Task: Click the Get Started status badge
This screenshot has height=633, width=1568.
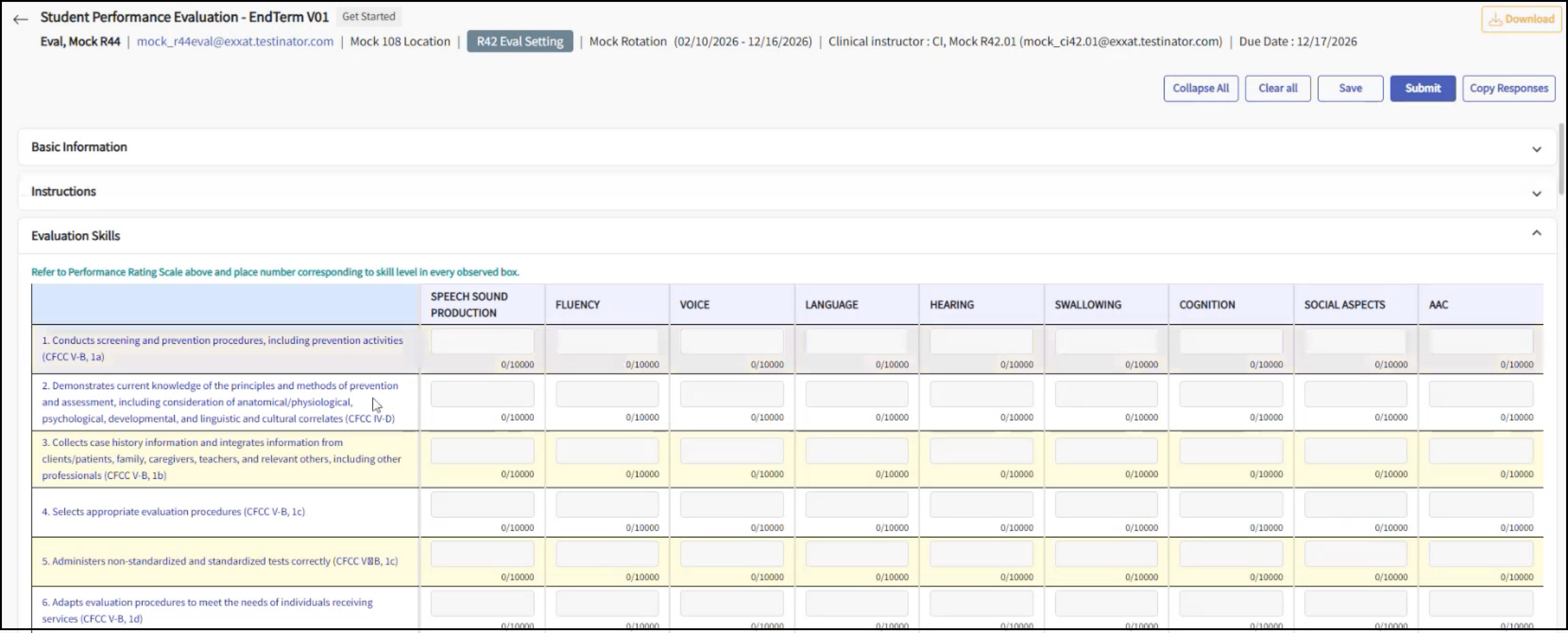Action: (368, 17)
